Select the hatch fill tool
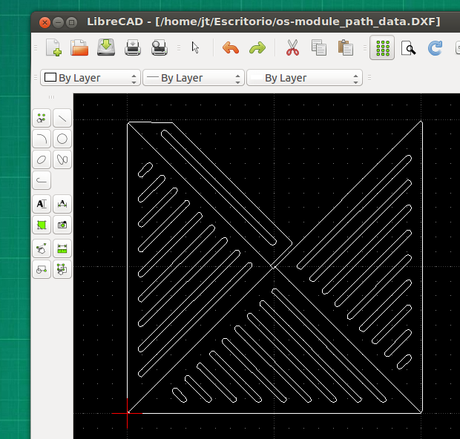The image size is (460, 439). coord(41,225)
